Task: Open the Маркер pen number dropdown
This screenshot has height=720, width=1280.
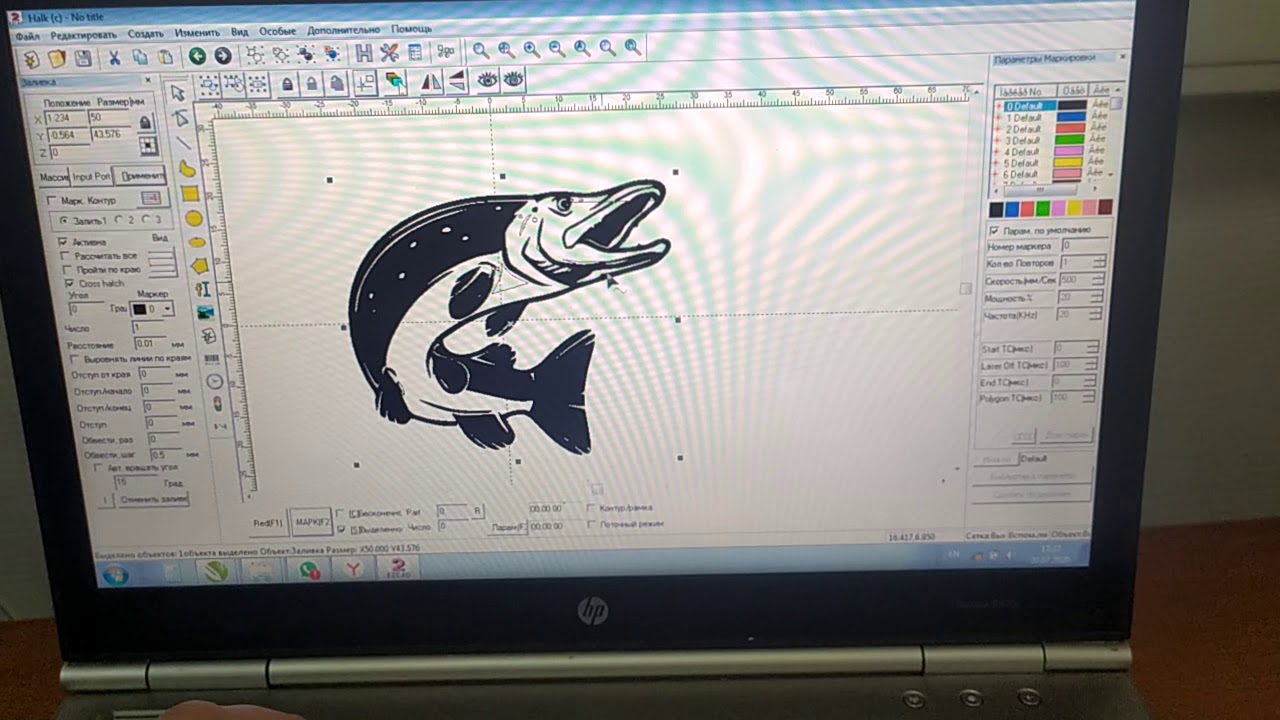Action: [167, 310]
